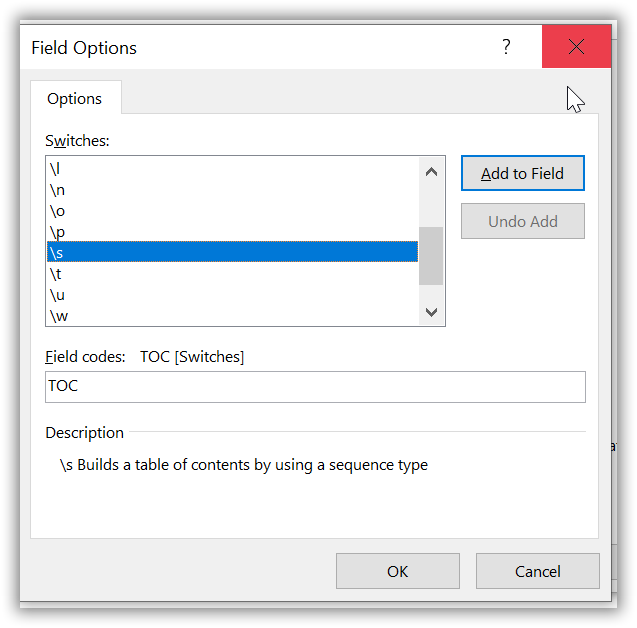Viewport: 637px width, 628px height.
Task: Click the Field Options title bar
Action: point(250,47)
